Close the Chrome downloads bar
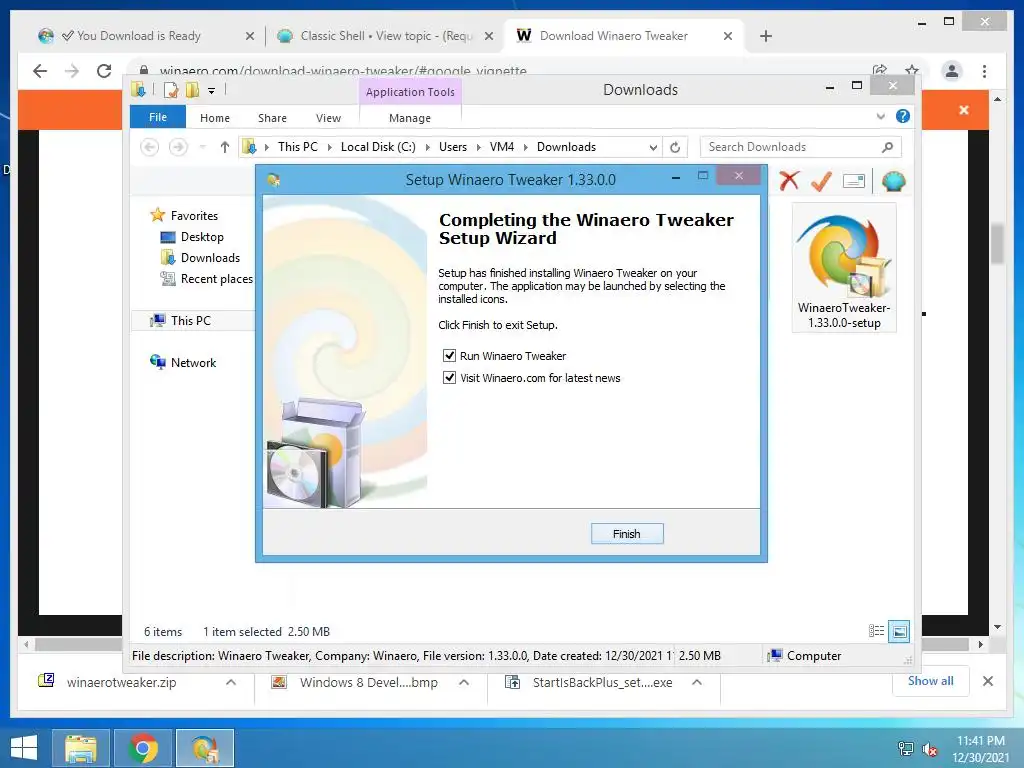The height and width of the screenshot is (768, 1024). 988,681
